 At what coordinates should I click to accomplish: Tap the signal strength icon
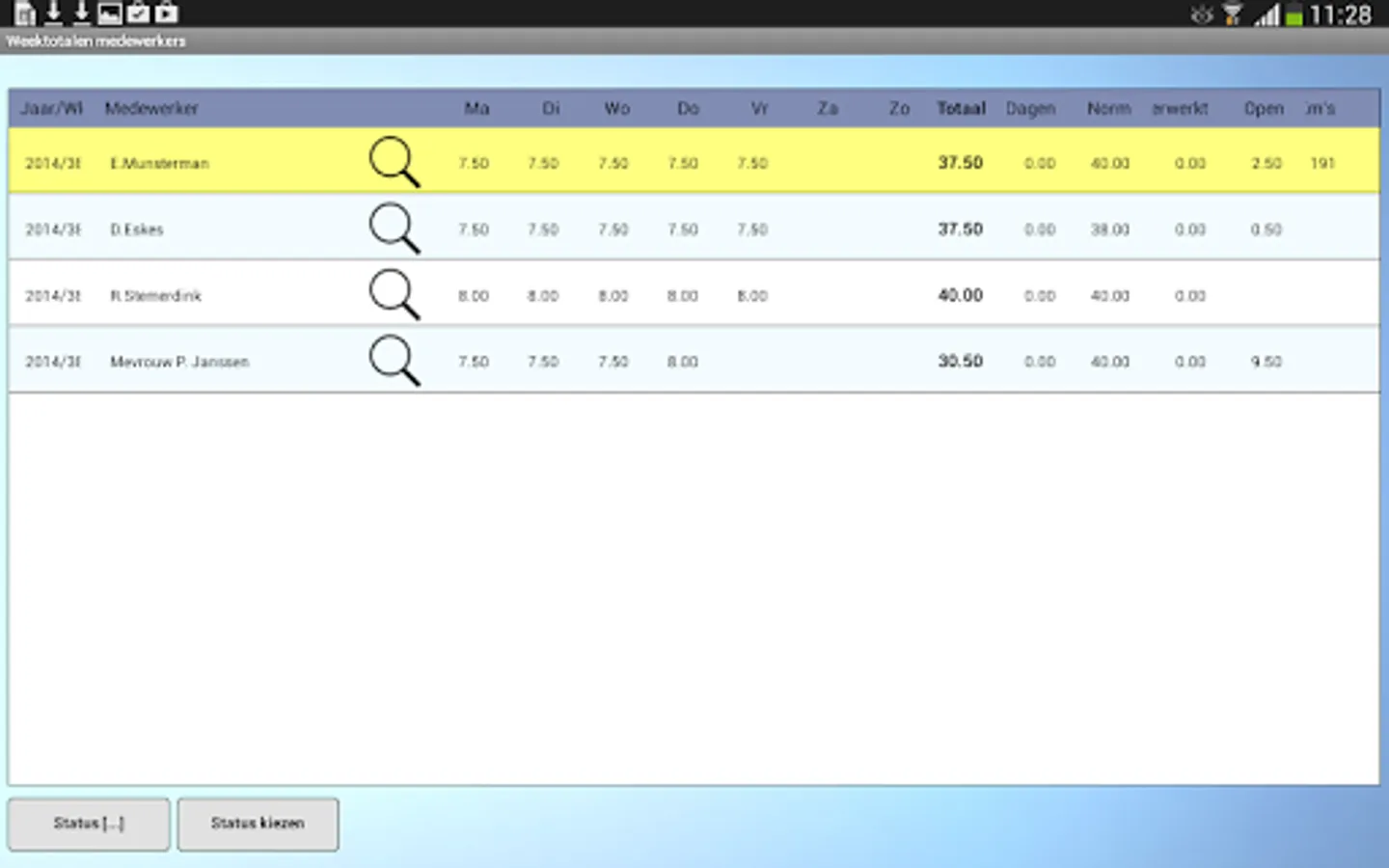(1266, 14)
